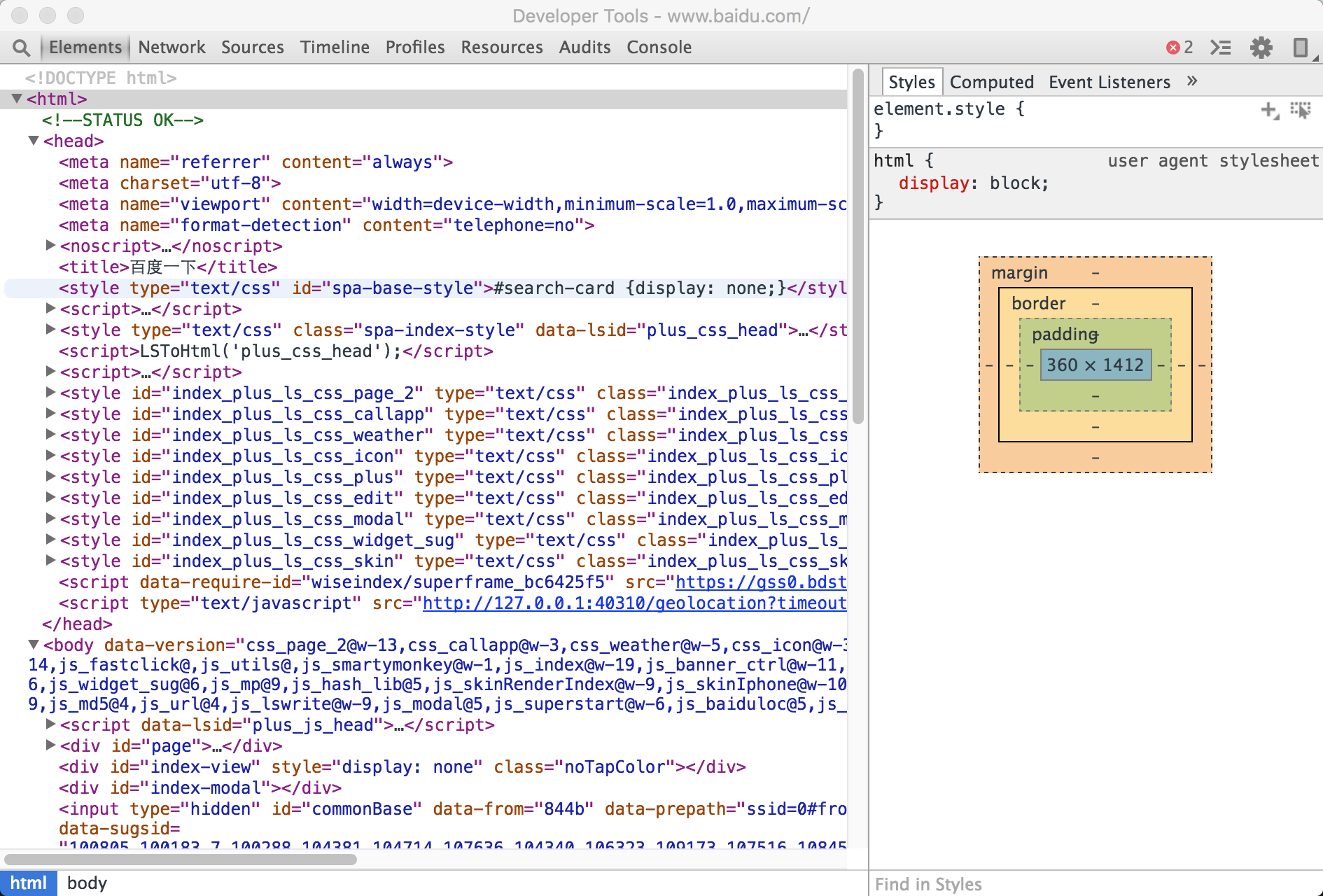Screen dimensions: 1323x896
Task: Select the title 百度一下 element
Action: (x=168, y=267)
